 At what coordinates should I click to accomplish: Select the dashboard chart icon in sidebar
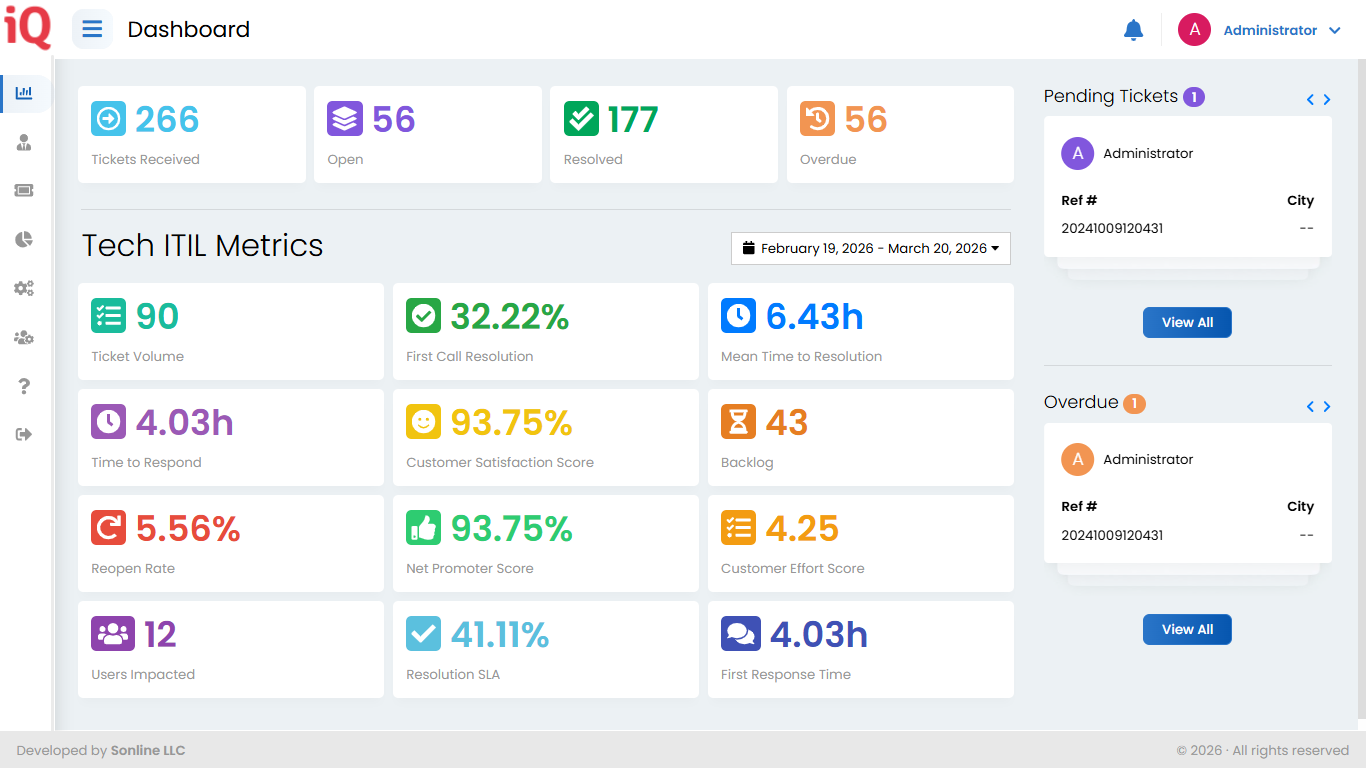(24, 93)
